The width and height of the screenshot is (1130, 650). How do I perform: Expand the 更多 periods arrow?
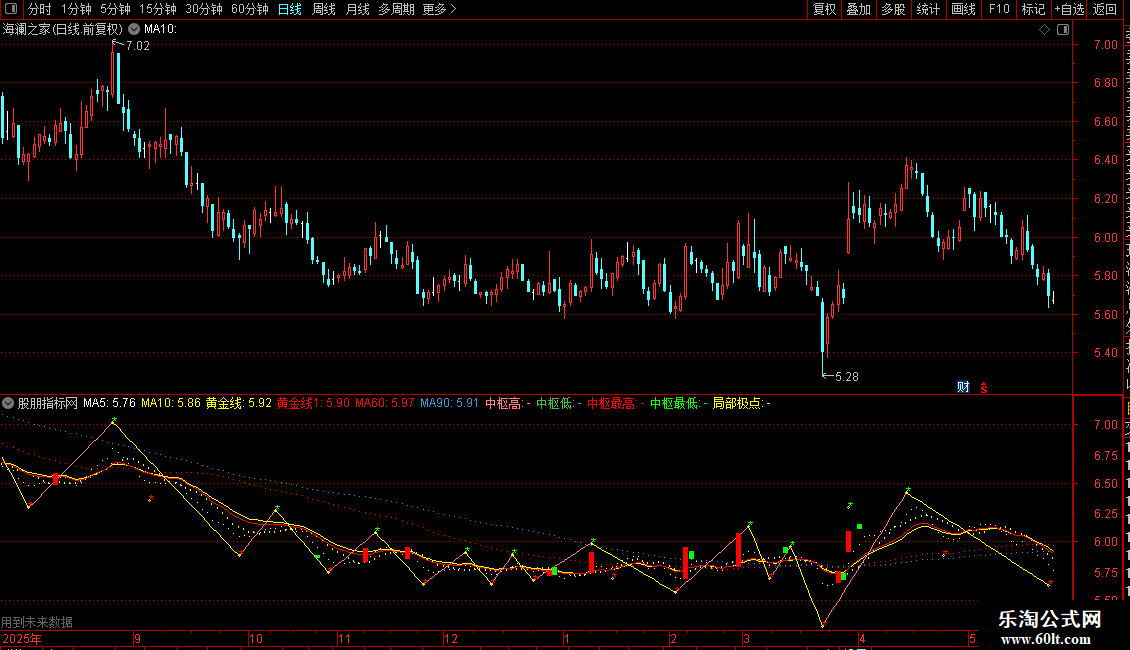[453, 9]
